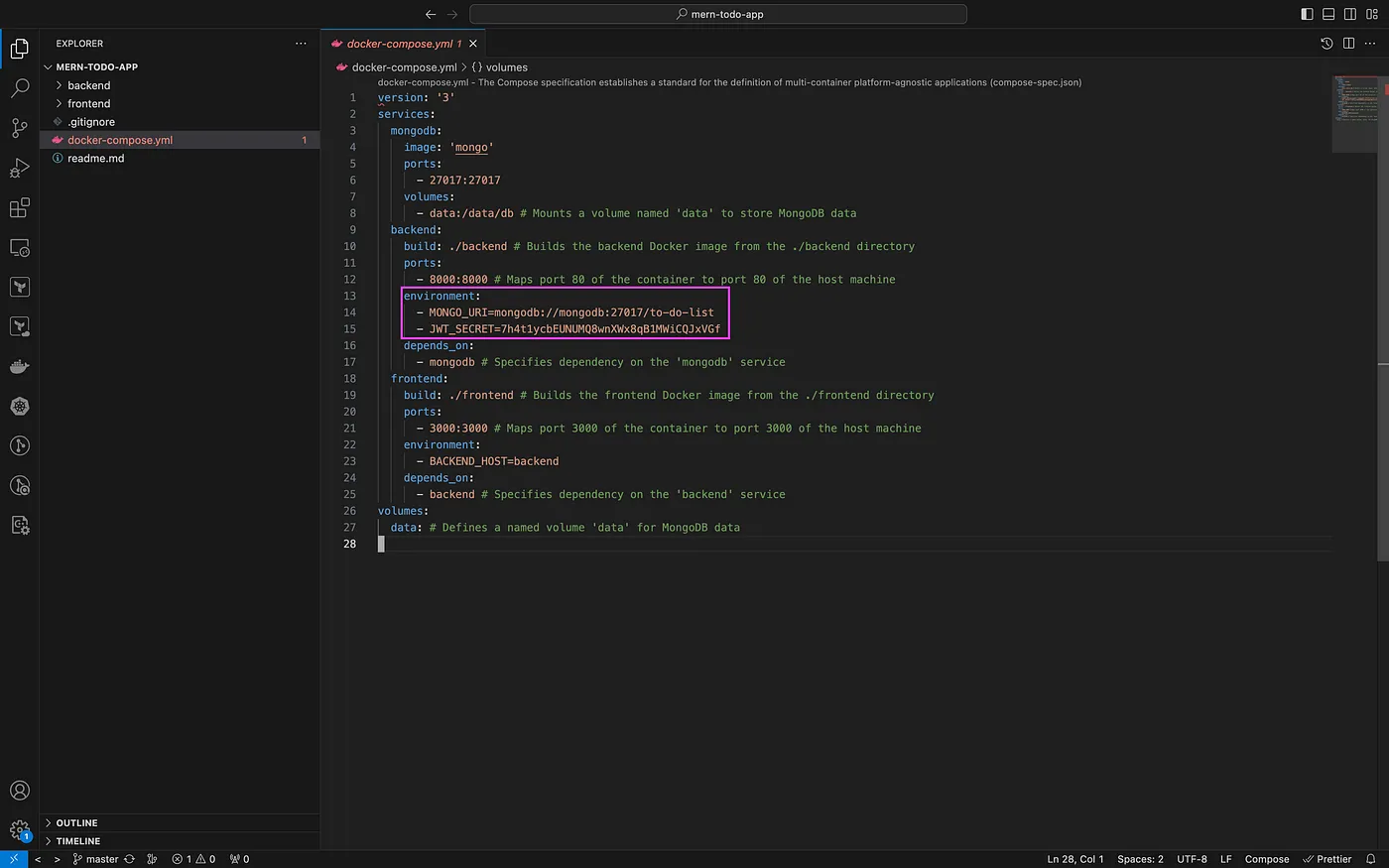
Task: Split the editor right
Action: (1348, 44)
